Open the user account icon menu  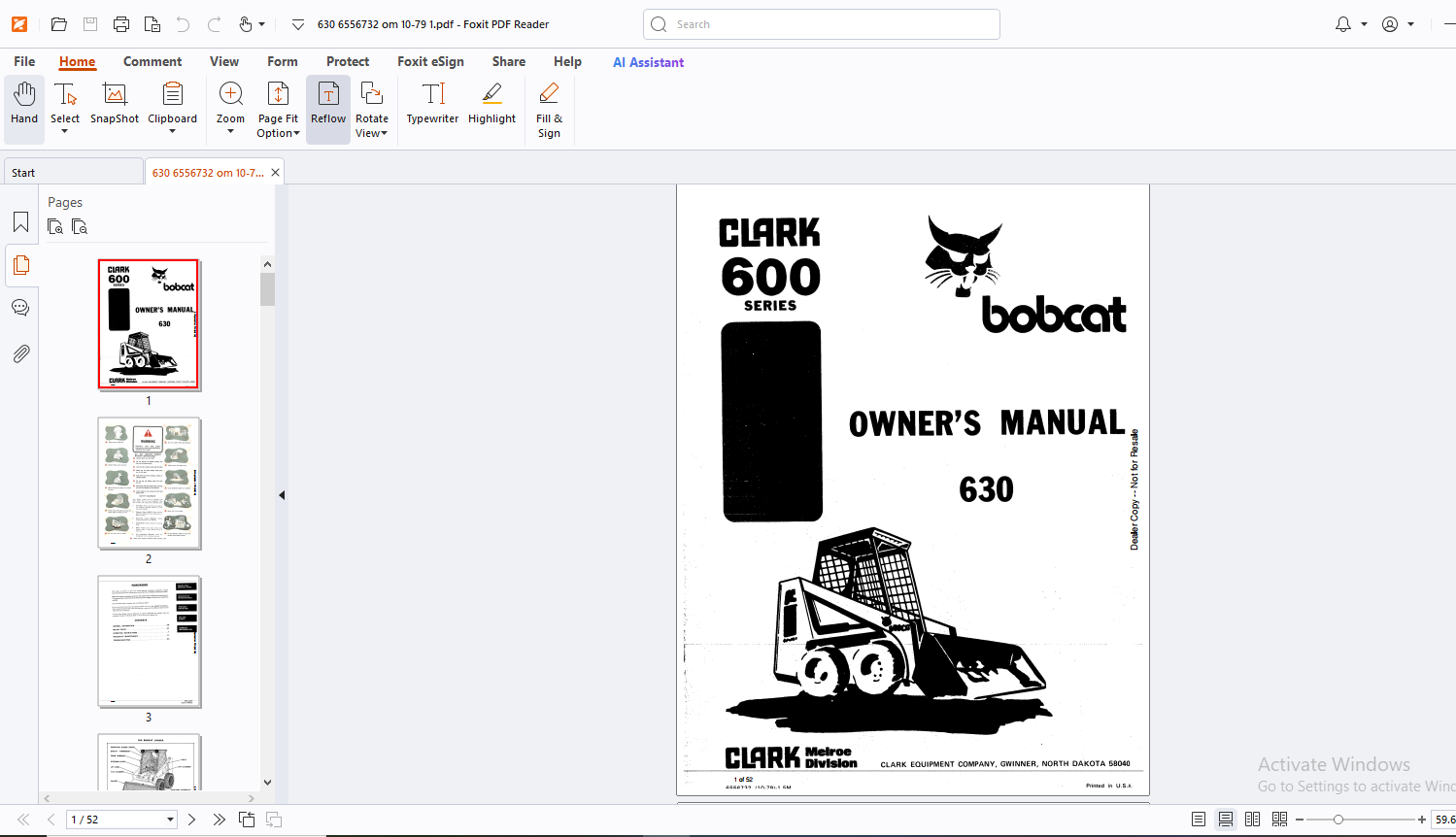1390,24
